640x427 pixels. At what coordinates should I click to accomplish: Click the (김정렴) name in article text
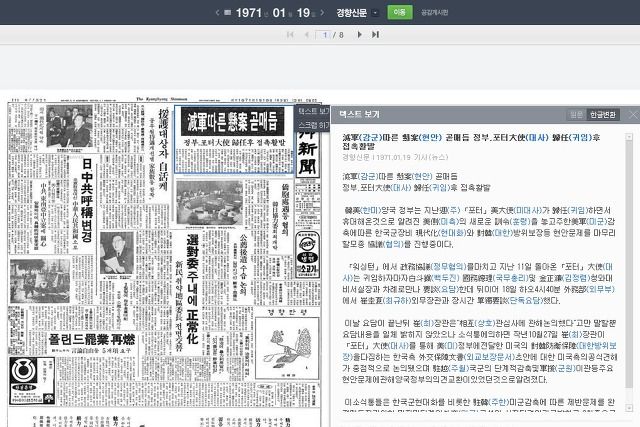tap(576, 278)
